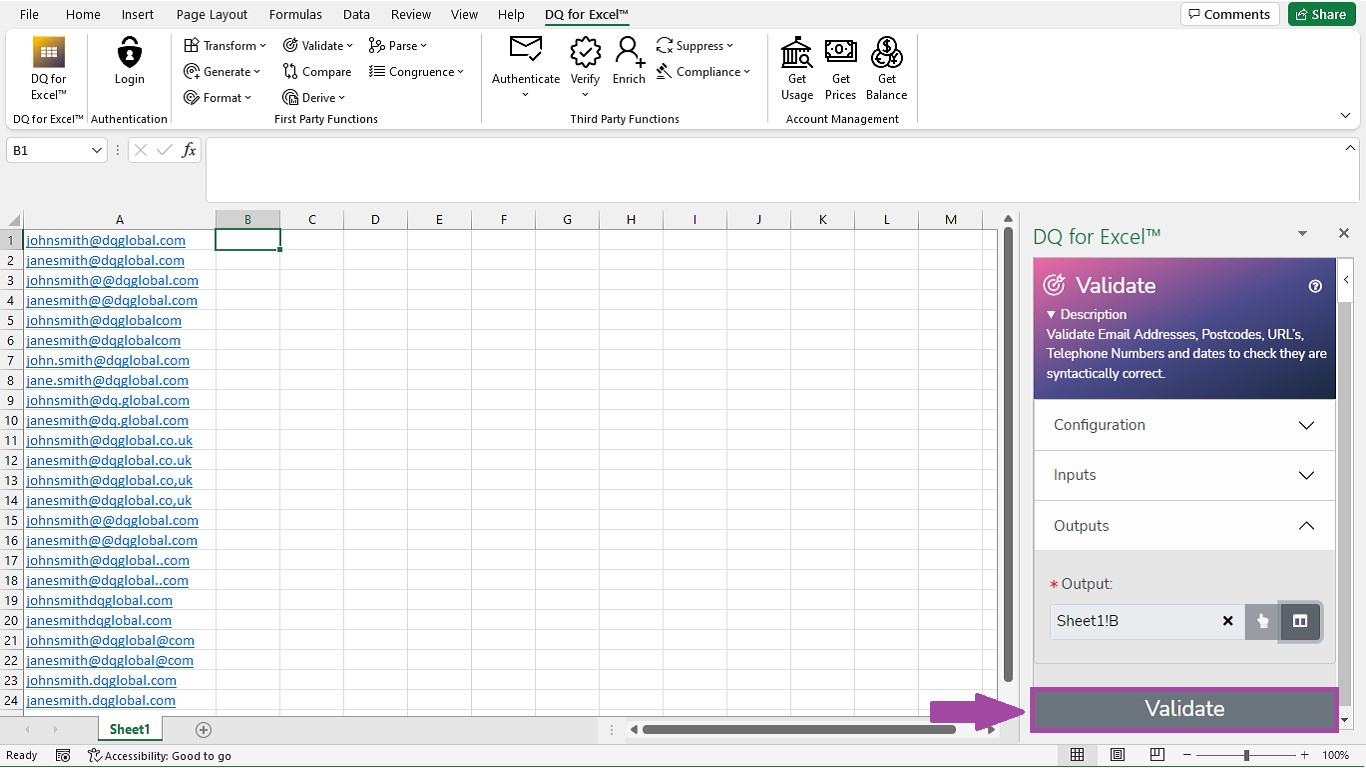1366x768 pixels.
Task: Run the Validate button in pane
Action: 1184,709
